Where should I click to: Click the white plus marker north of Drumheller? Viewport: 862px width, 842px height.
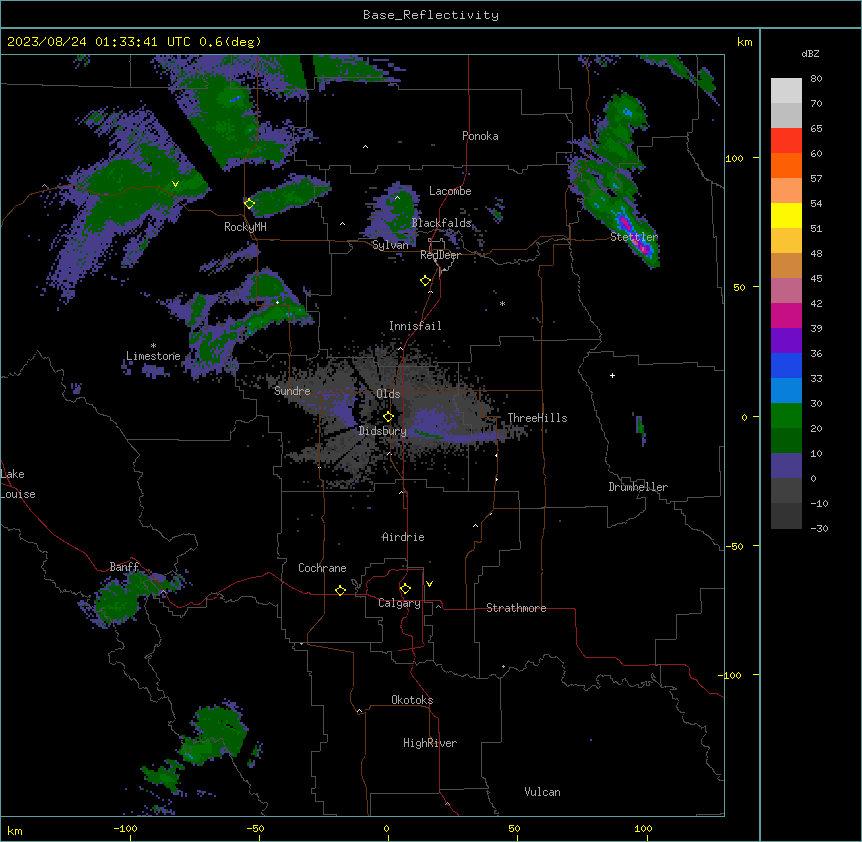coord(612,375)
